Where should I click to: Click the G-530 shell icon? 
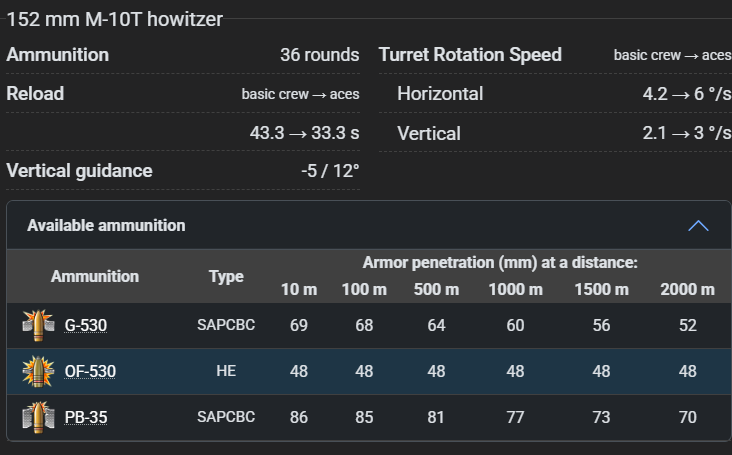[37, 326]
